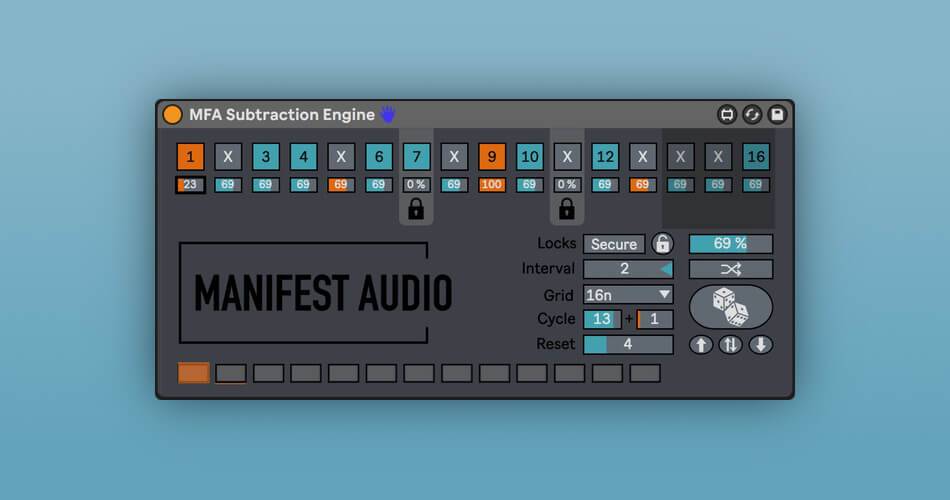Viewport: 950px width, 500px height.
Task: Open the Grid dropdown showing 16n
Action: click(x=628, y=295)
